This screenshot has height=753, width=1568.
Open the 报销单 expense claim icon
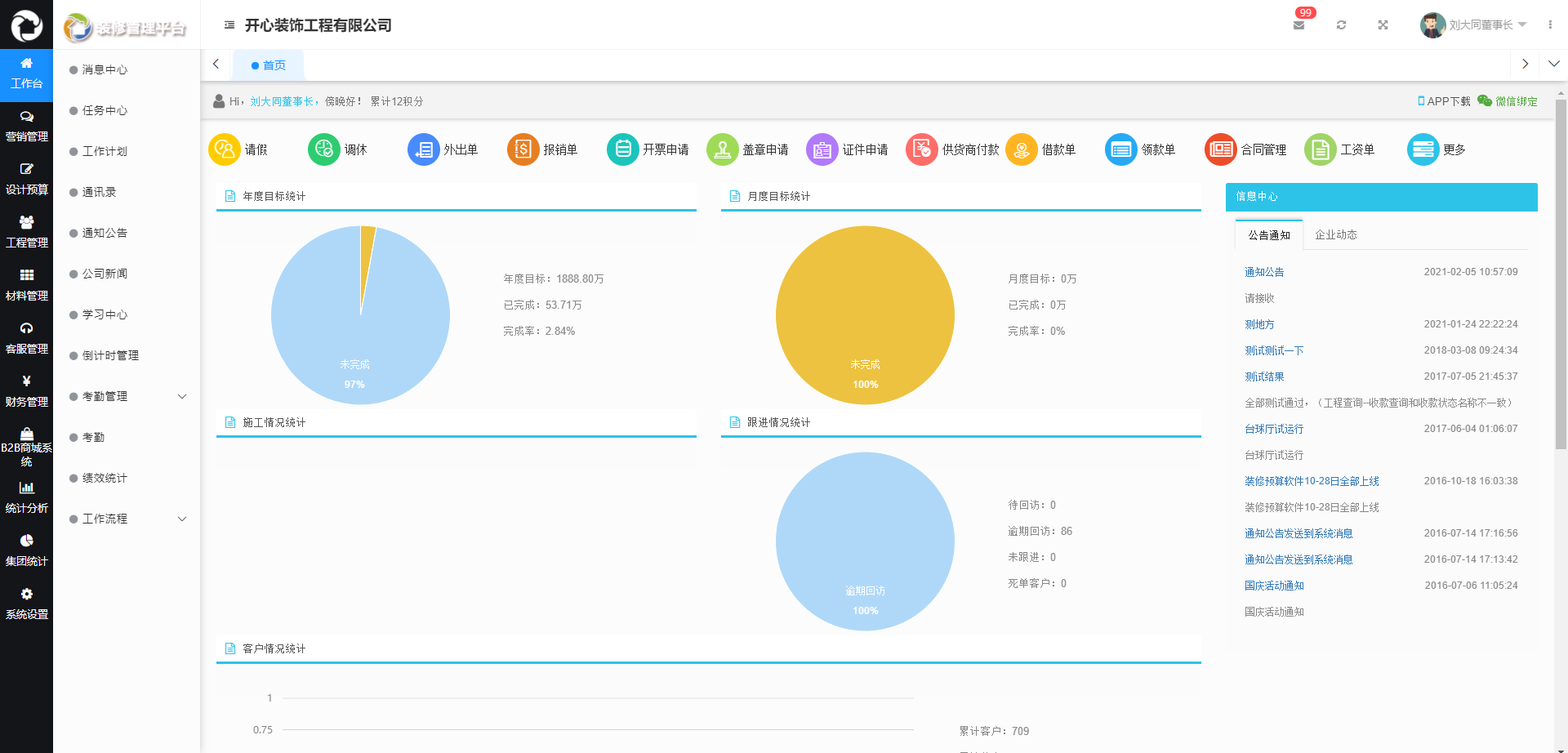click(x=523, y=149)
